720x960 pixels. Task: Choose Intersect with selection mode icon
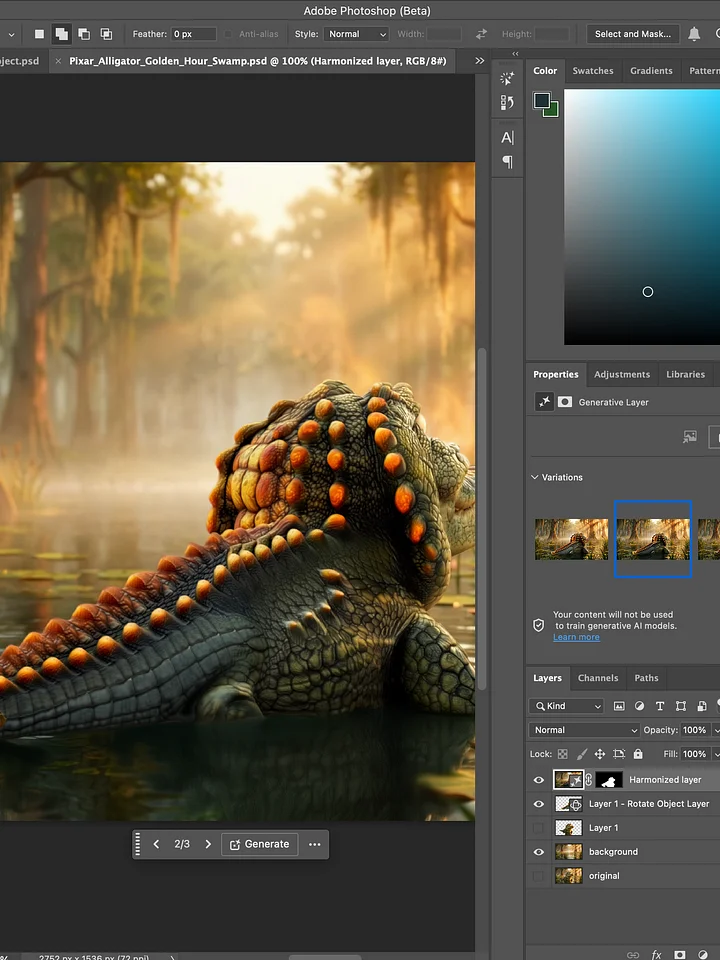(106, 34)
